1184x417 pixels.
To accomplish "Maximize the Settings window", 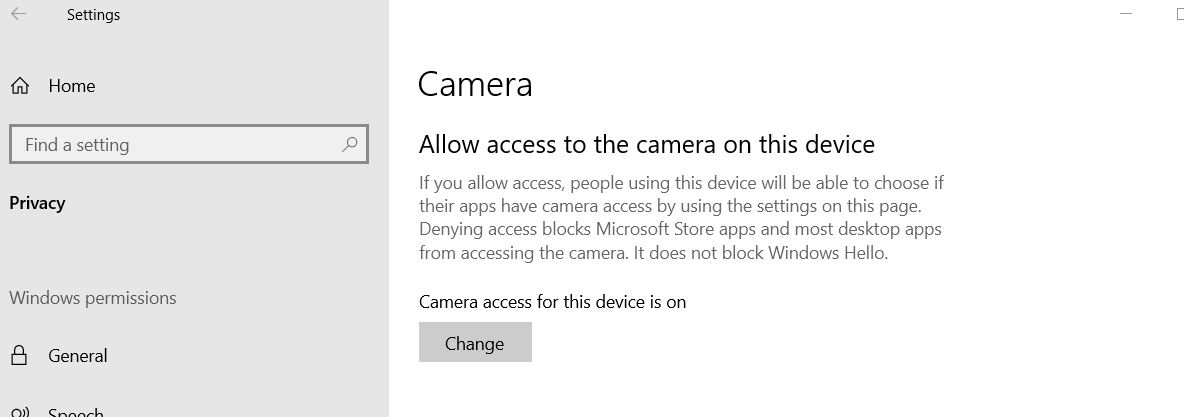I will coord(1179,14).
